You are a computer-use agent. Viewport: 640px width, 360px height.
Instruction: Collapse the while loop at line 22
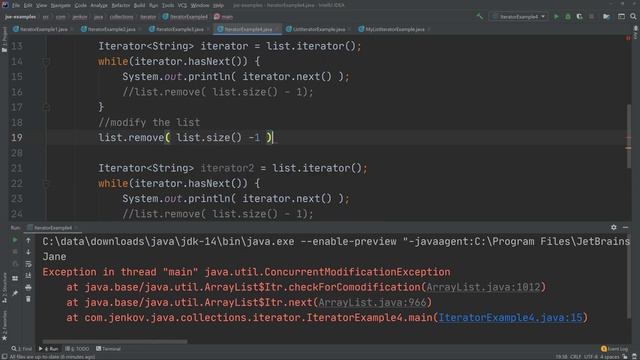click(46, 184)
